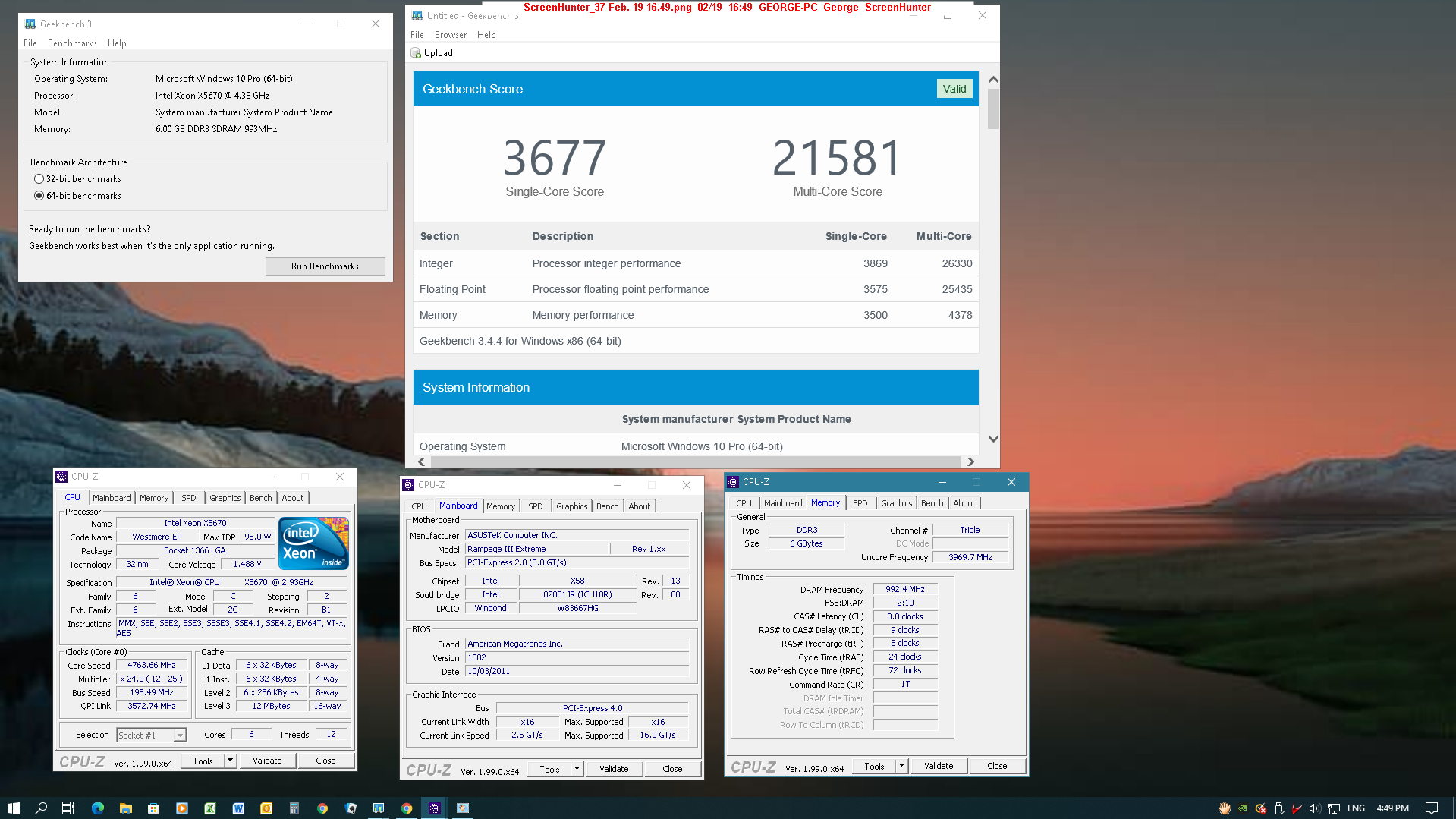
Task: Click Upload in Geekbench results toolbar
Action: click(x=432, y=53)
